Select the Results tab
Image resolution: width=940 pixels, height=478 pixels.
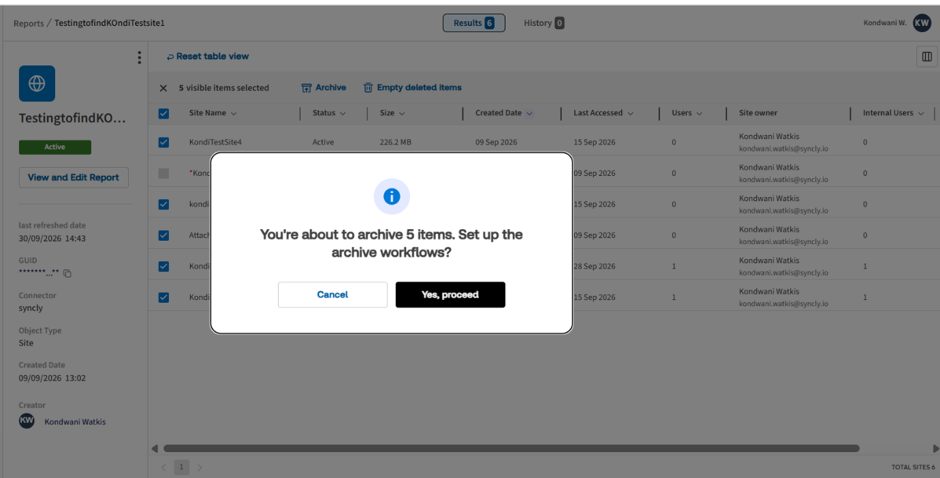[474, 23]
